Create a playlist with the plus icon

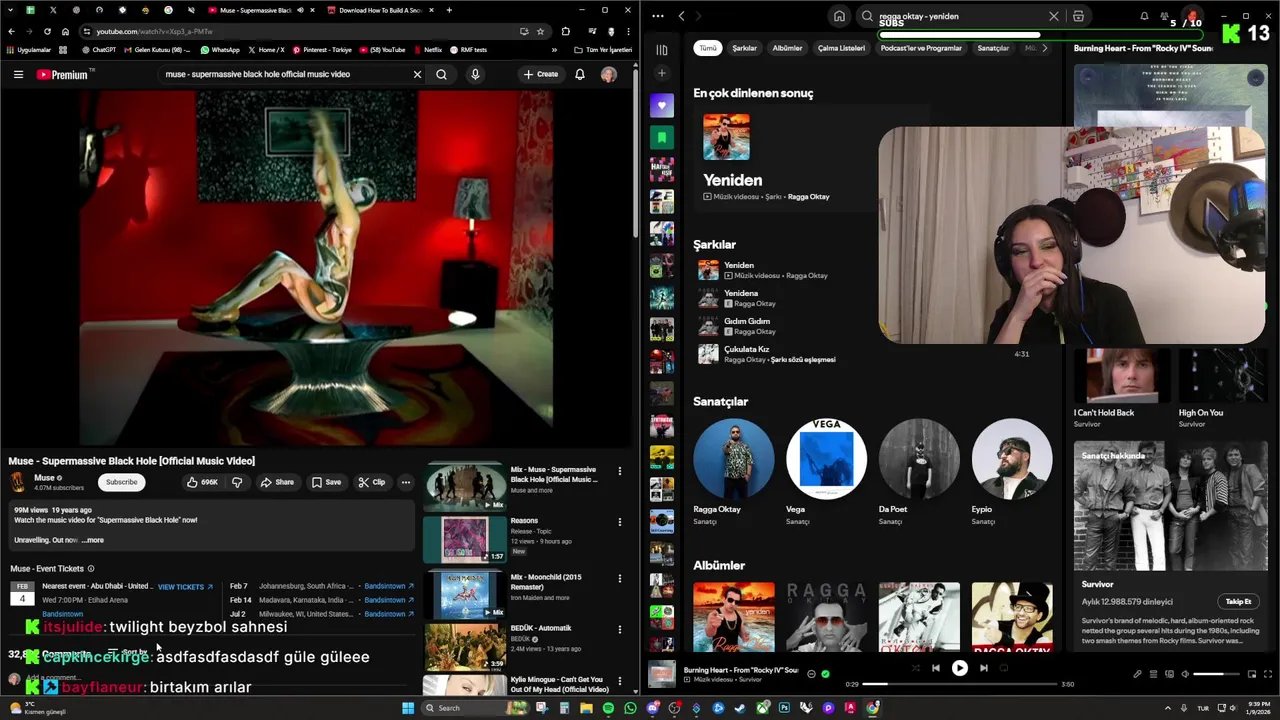(662, 73)
